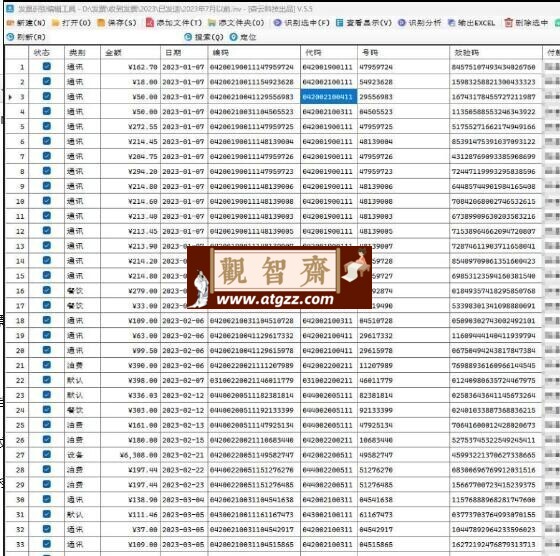
Task: Click the date 2023-02-13 in row 25
Action: click(x=183, y=426)
